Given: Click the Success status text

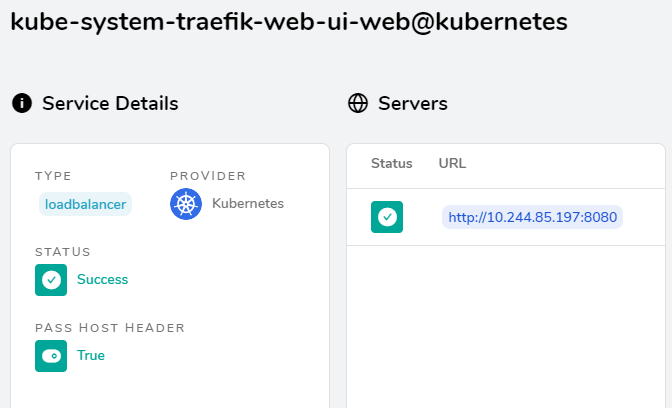Looking at the screenshot, I should coord(102,279).
